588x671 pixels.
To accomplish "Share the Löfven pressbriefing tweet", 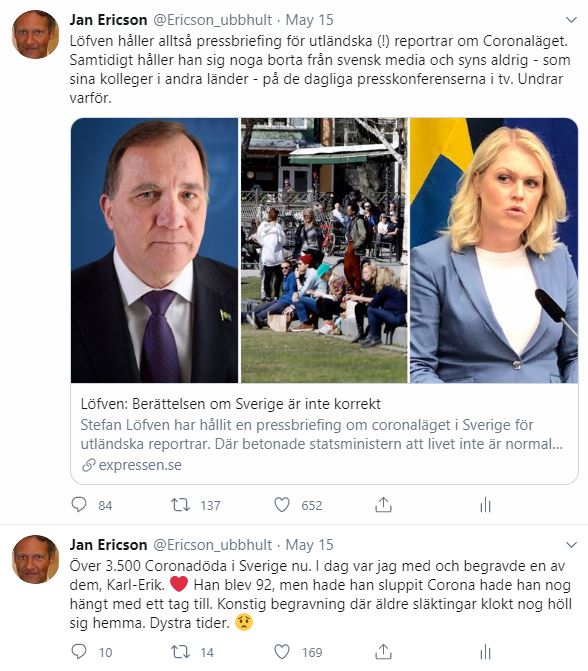I will tap(383, 505).
